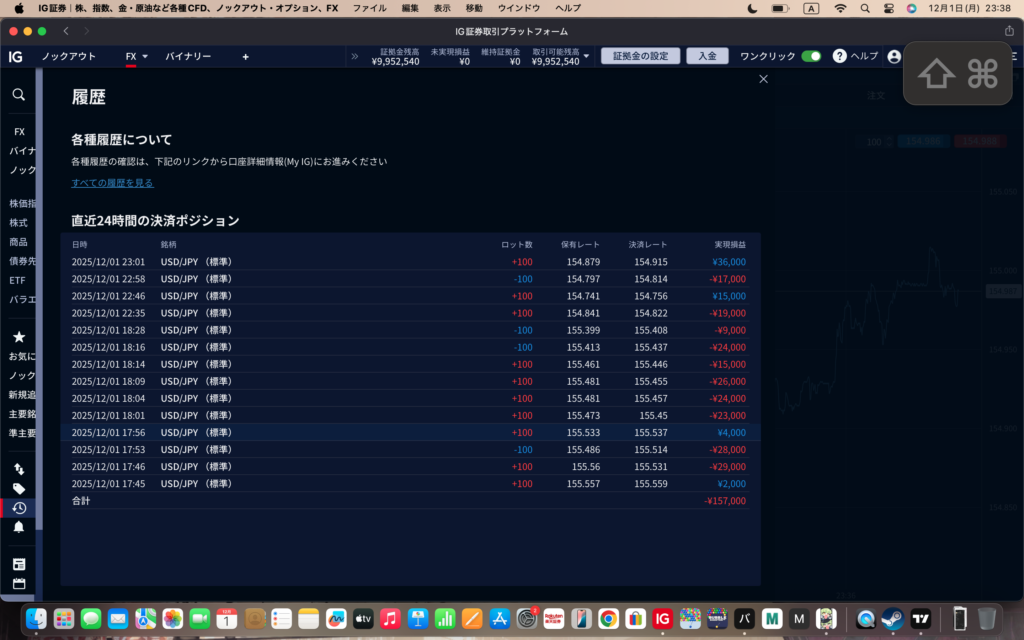Open the すべての履歴を見る link

tap(112, 183)
